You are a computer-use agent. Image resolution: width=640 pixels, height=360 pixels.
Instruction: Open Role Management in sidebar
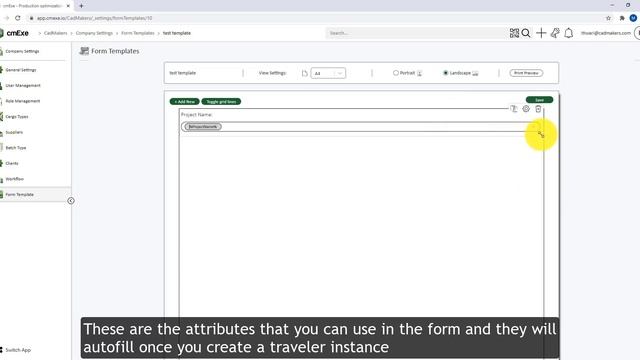[x=23, y=101]
